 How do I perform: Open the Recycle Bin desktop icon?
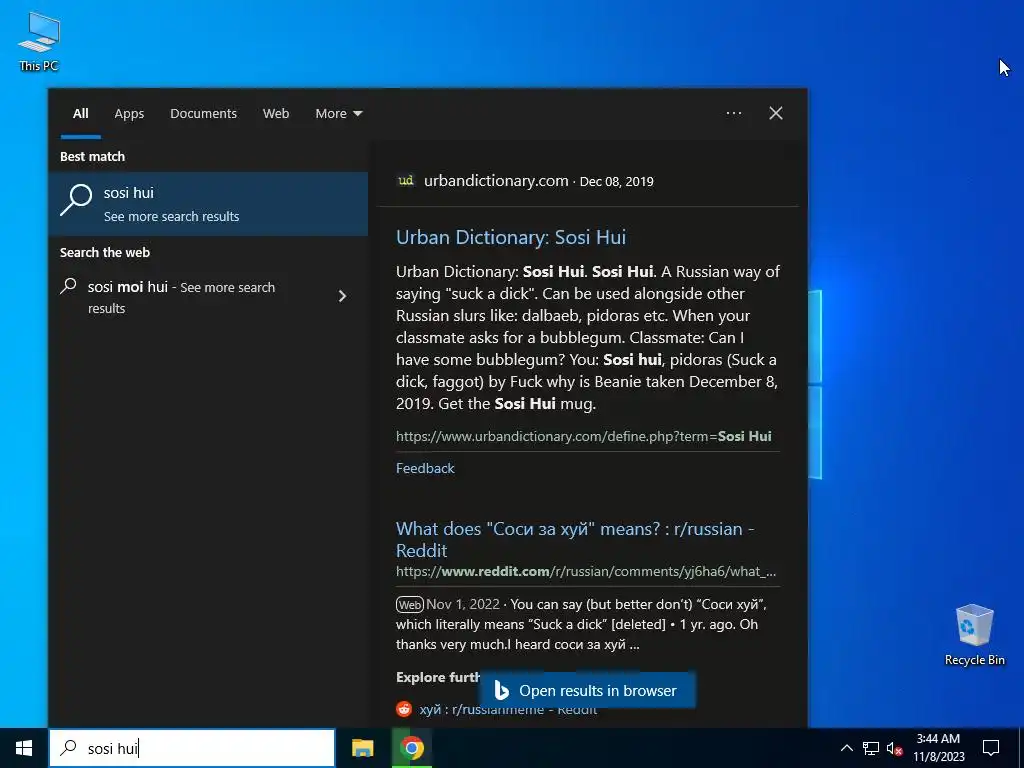coord(974,635)
